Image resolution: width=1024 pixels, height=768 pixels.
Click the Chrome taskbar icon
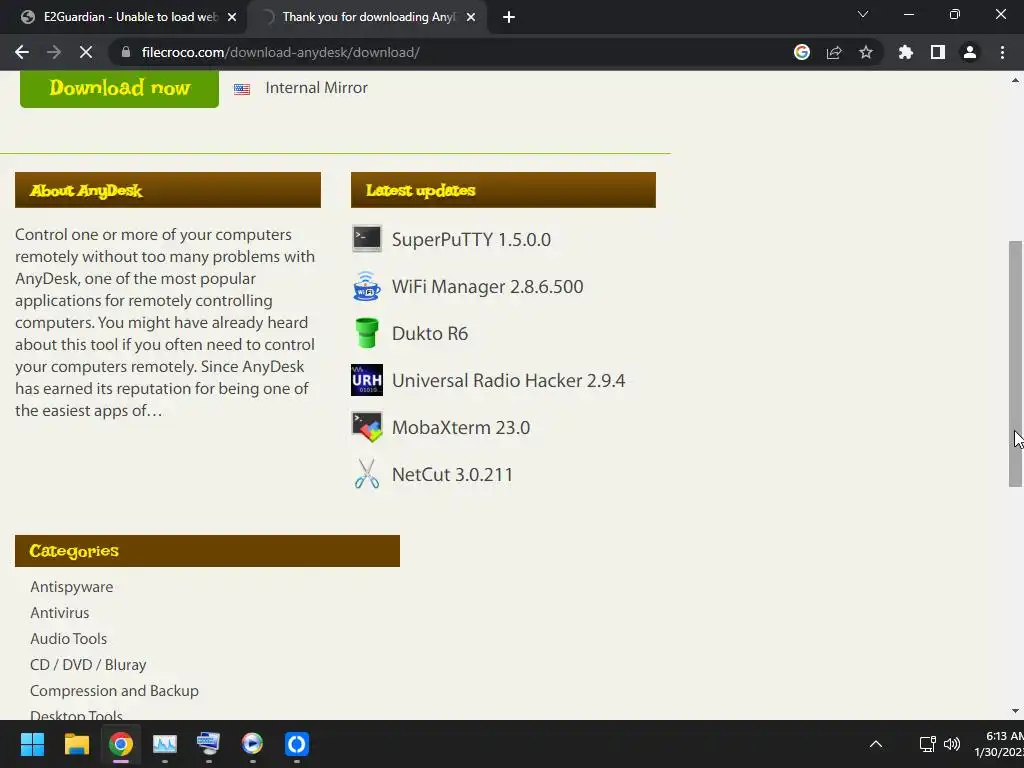[x=121, y=744]
